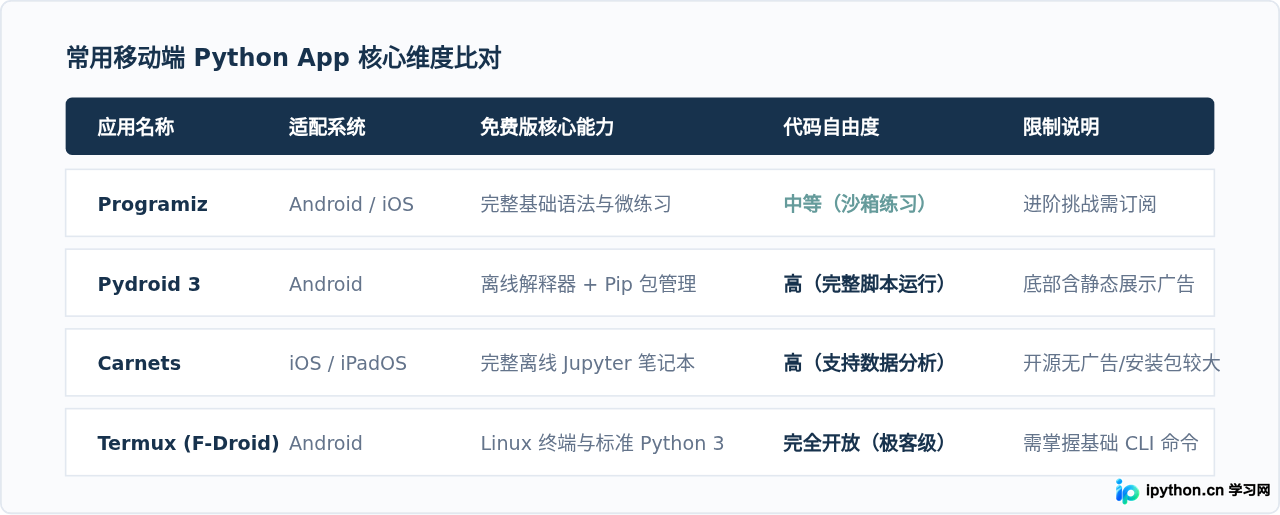Click 'Android / iOS' in the Programiz row
This screenshot has width=1280, height=515.
point(351,204)
